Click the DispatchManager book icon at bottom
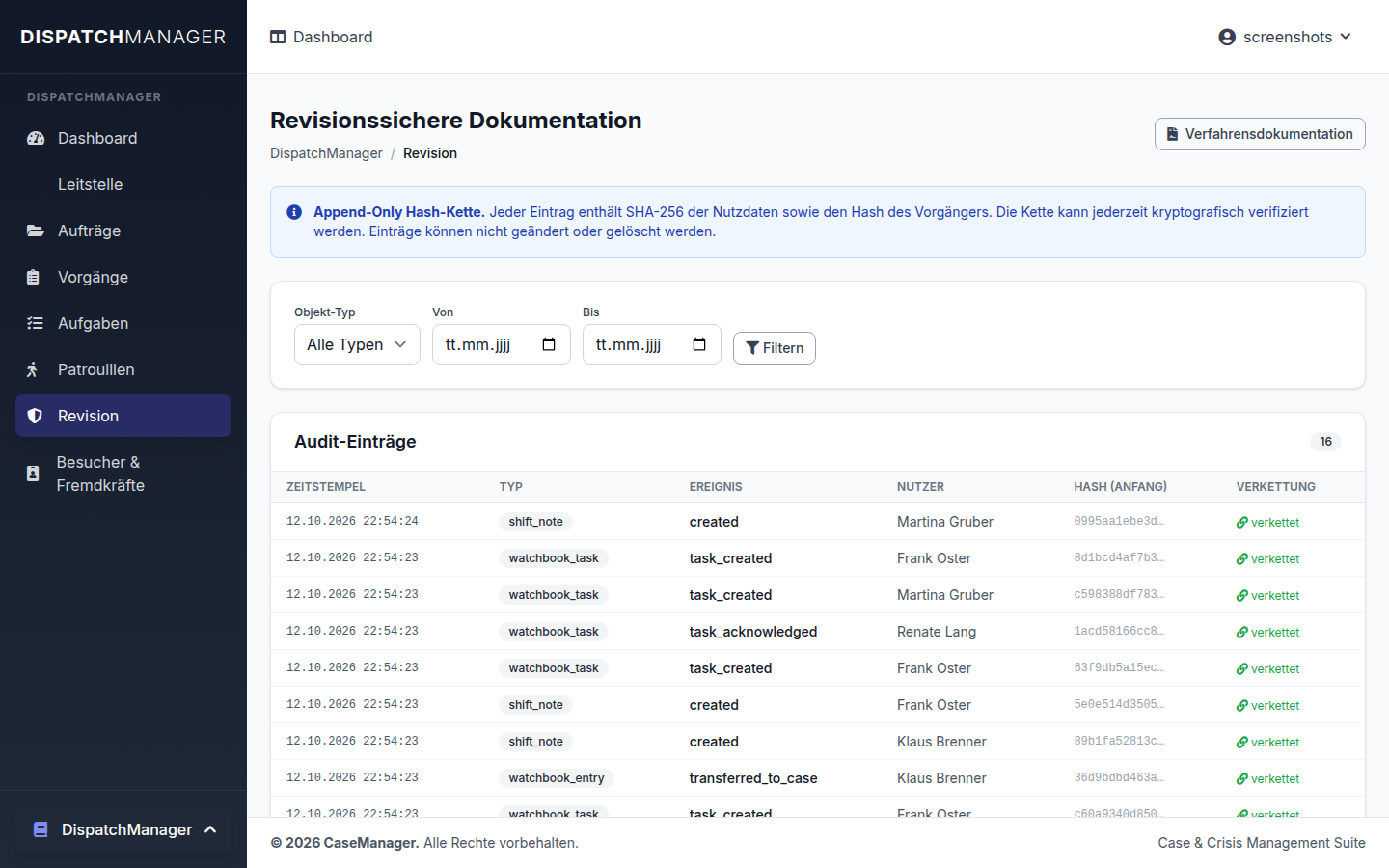Screen dimensions: 1389x868 41,829
